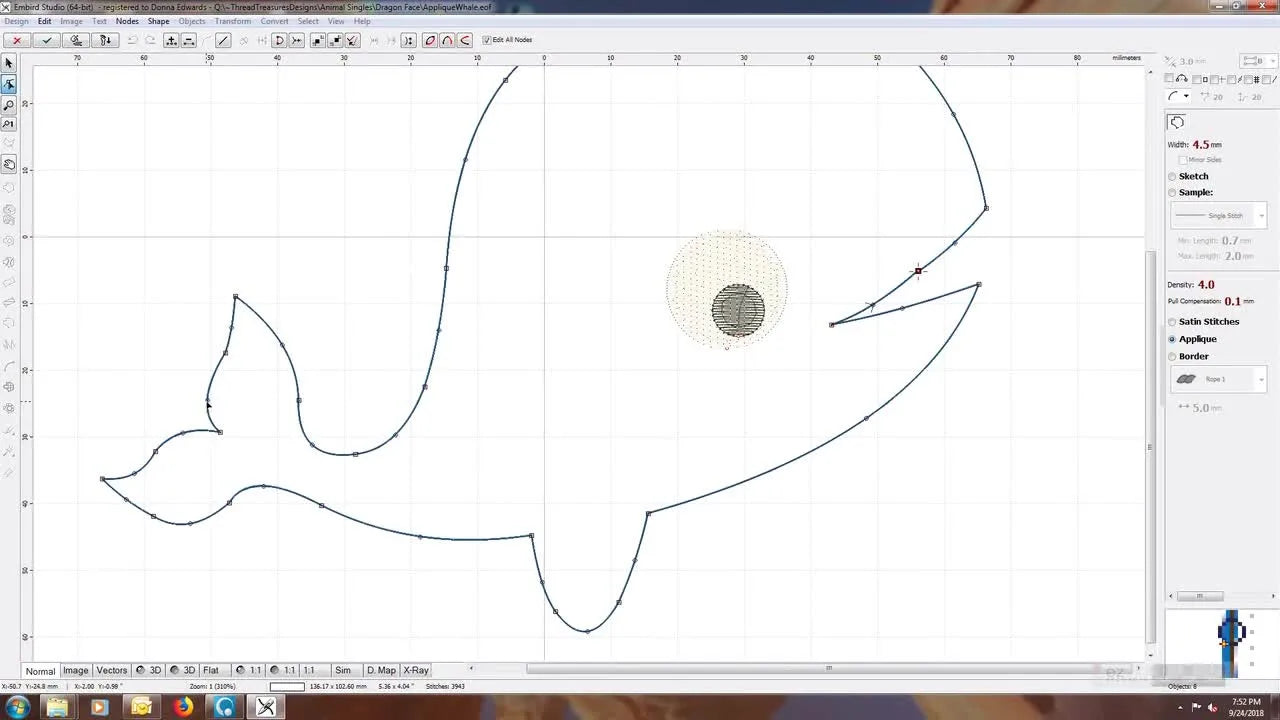Viewport: 1280px width, 720px height.
Task: Open the Nodes menu
Action: coord(126,20)
